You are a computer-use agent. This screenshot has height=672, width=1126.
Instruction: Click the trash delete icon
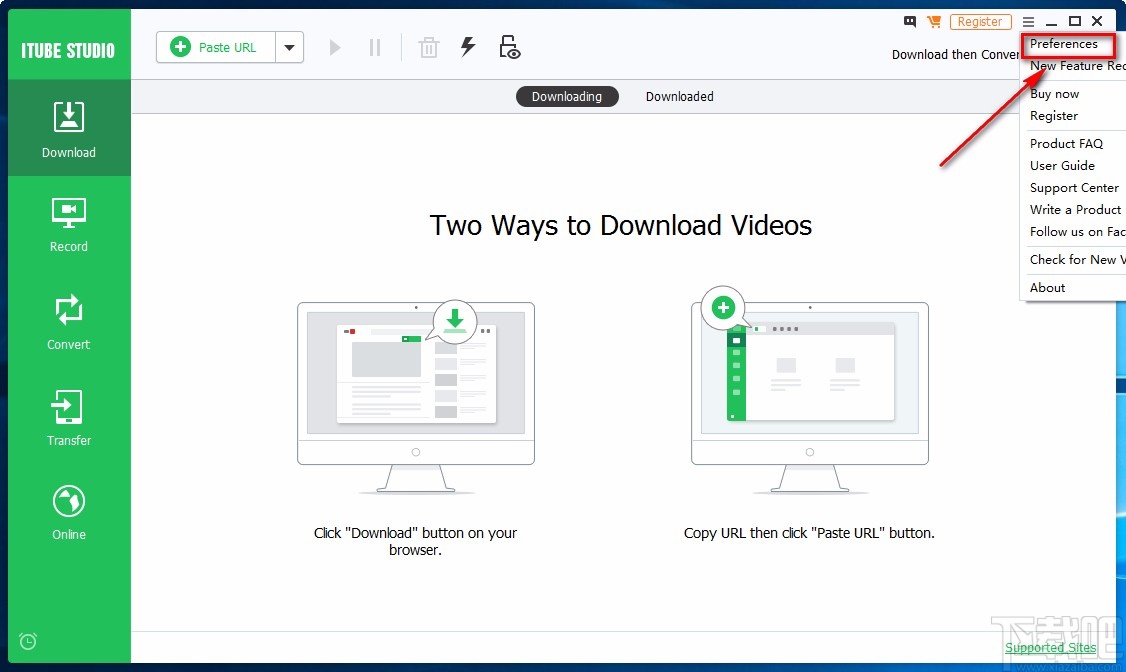click(428, 46)
